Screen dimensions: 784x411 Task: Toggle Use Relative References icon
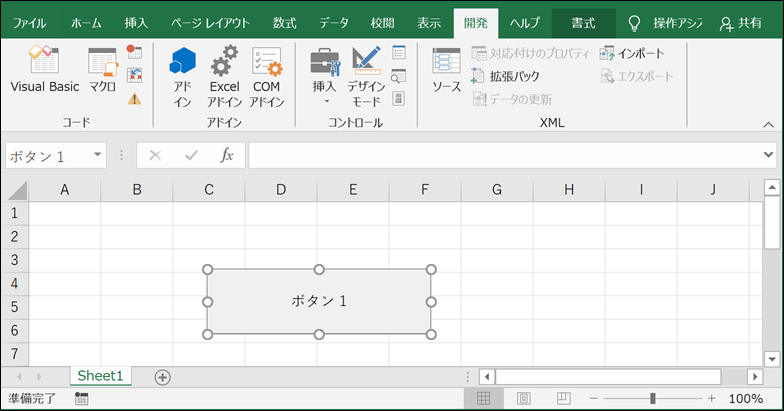134,76
